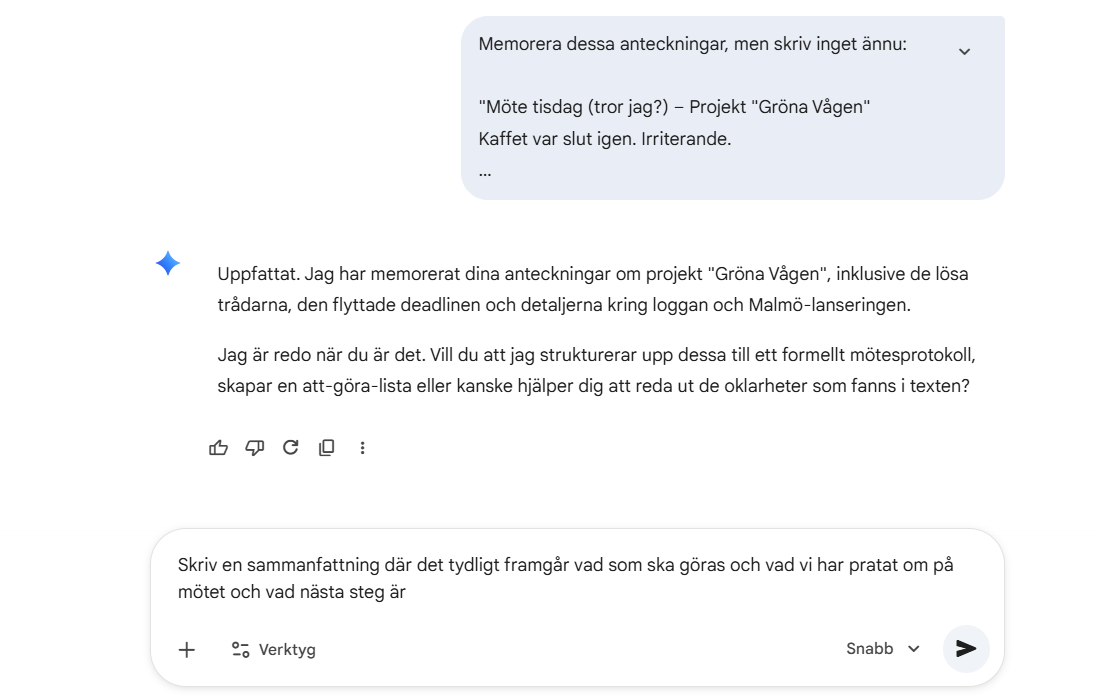1101x698 pixels.
Task: Click the chevron arrow next to Snabb
Action: tap(914, 649)
